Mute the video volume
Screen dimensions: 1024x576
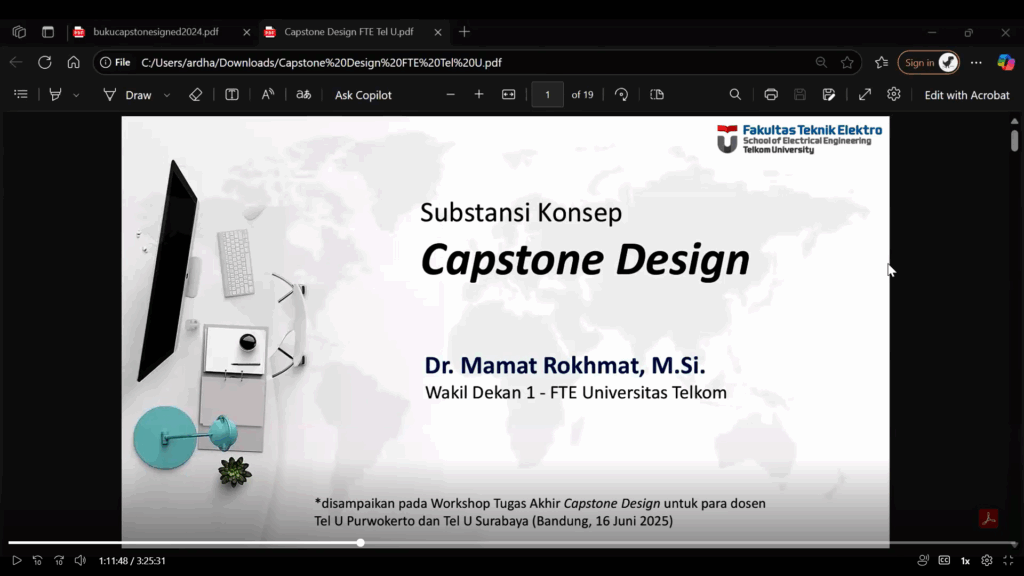pos(80,561)
